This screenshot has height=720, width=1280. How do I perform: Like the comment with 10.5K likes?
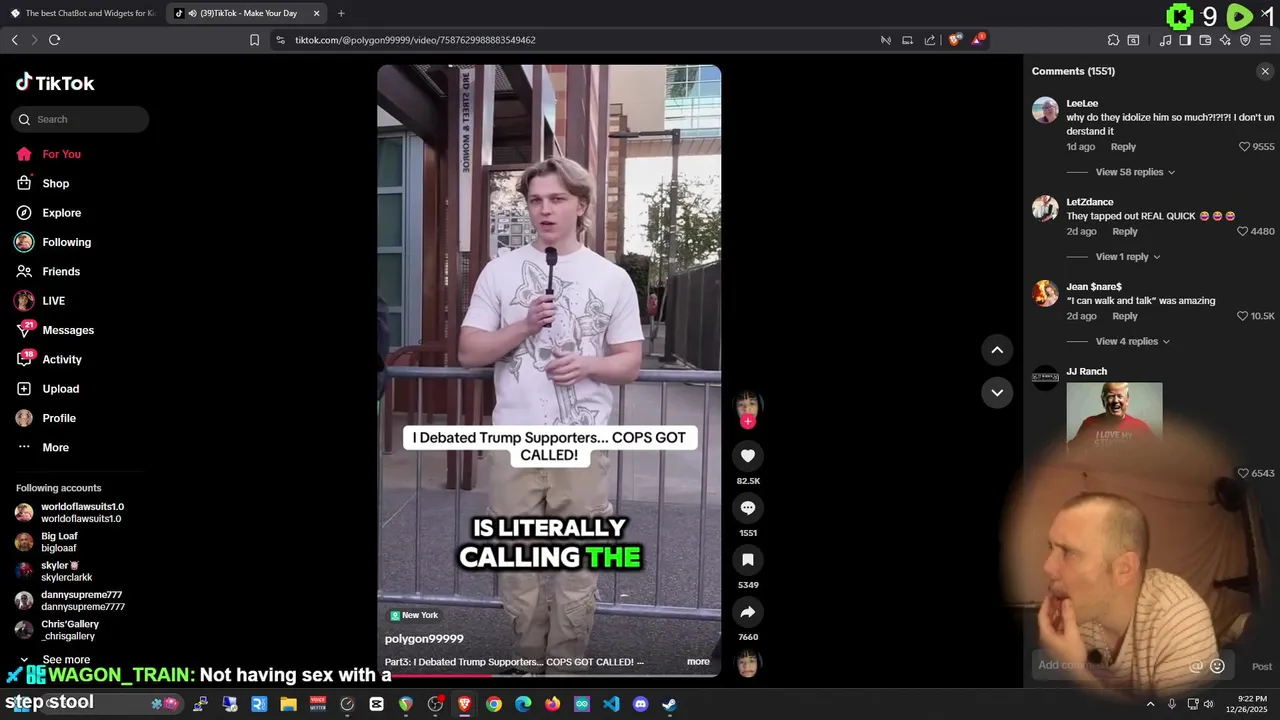coord(1243,316)
